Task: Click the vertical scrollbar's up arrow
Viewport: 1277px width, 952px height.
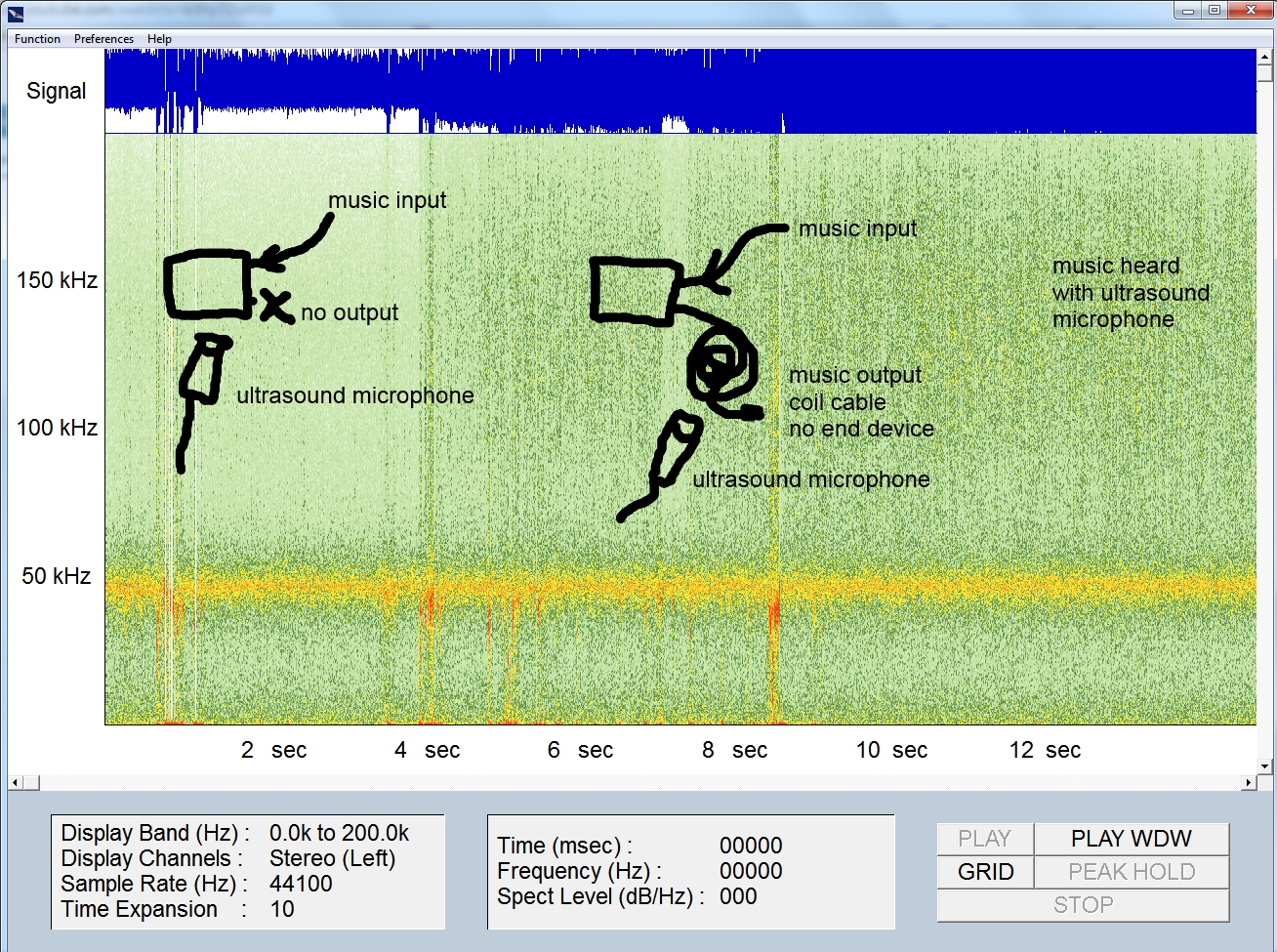Action: tap(1265, 57)
